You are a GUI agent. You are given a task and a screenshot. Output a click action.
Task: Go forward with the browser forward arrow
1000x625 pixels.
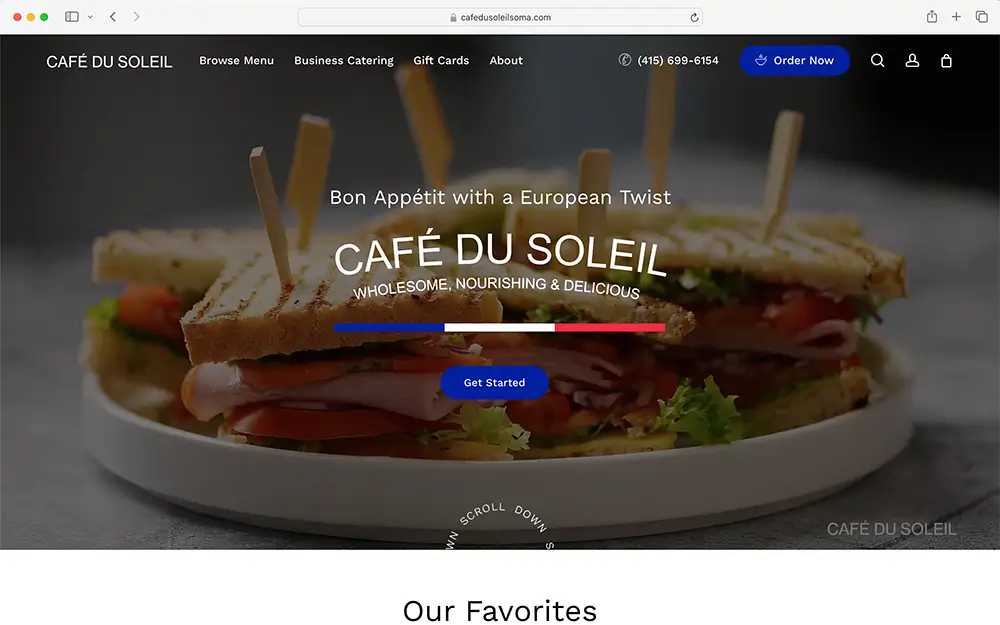coord(136,17)
